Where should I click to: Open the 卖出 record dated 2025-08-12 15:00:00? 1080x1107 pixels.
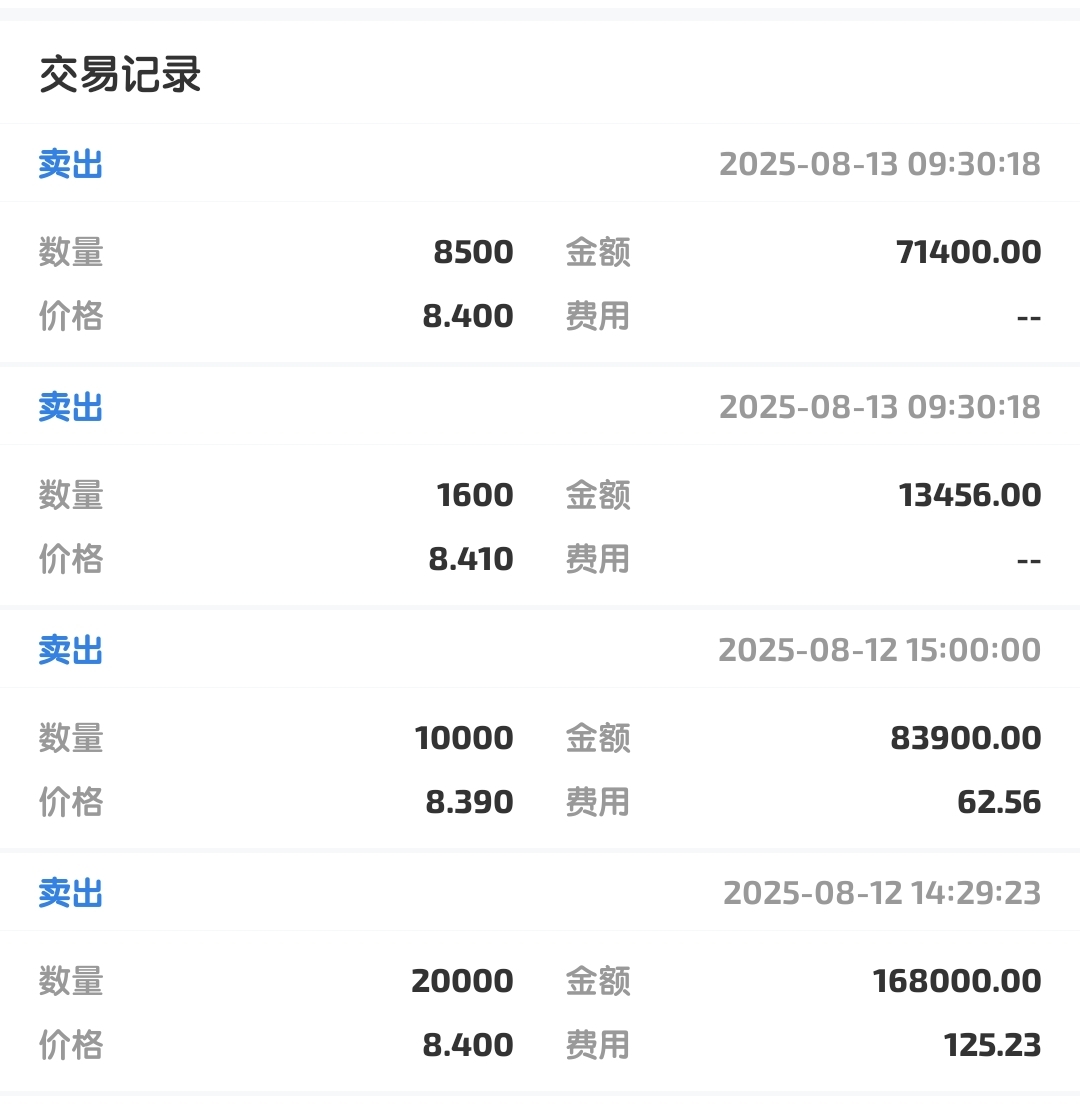[540, 729]
